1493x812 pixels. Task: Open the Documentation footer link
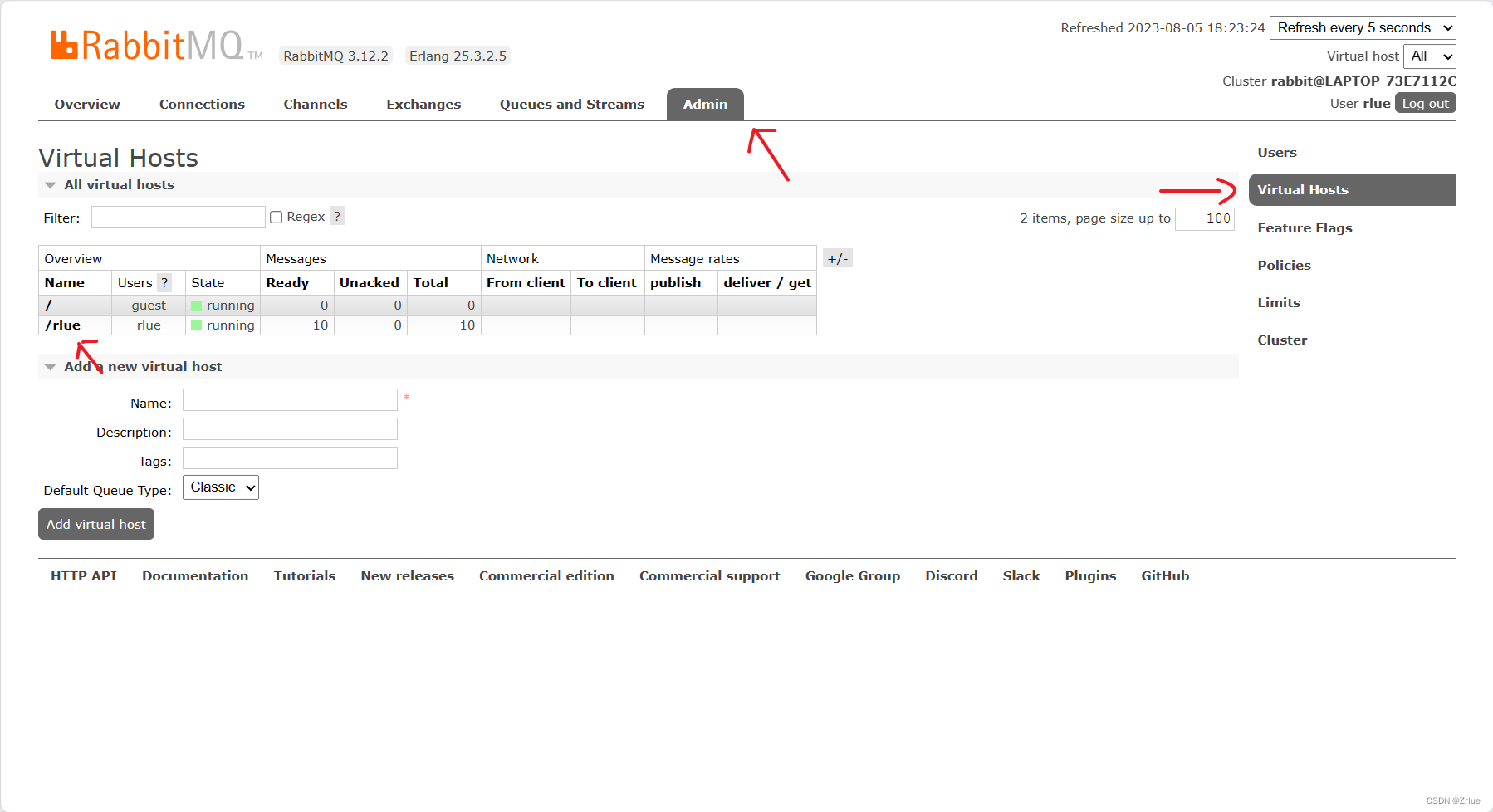195,575
